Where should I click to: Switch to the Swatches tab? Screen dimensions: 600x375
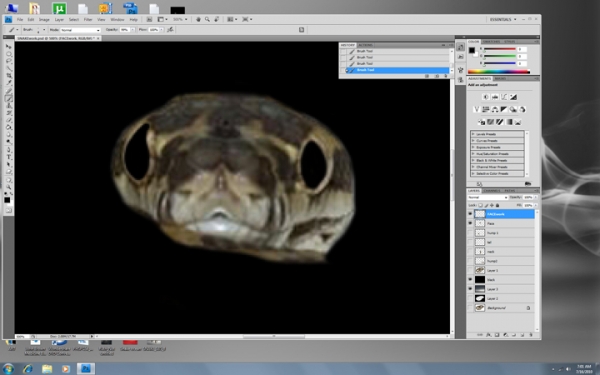pyautogui.click(x=491, y=41)
